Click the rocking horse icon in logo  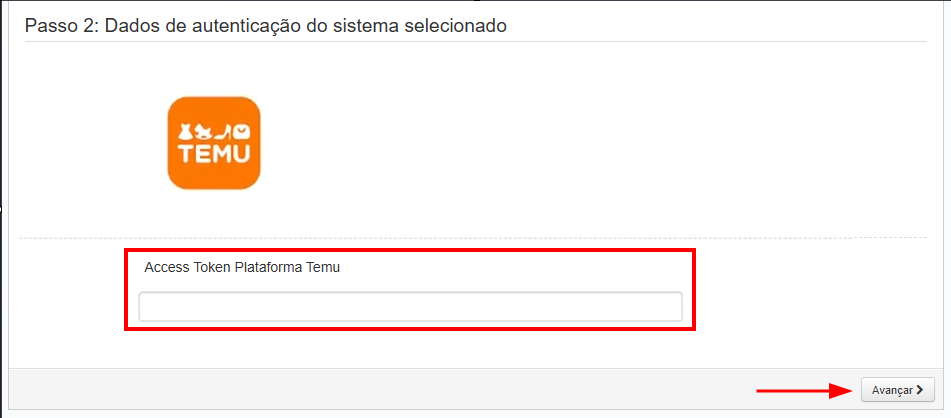coord(203,131)
